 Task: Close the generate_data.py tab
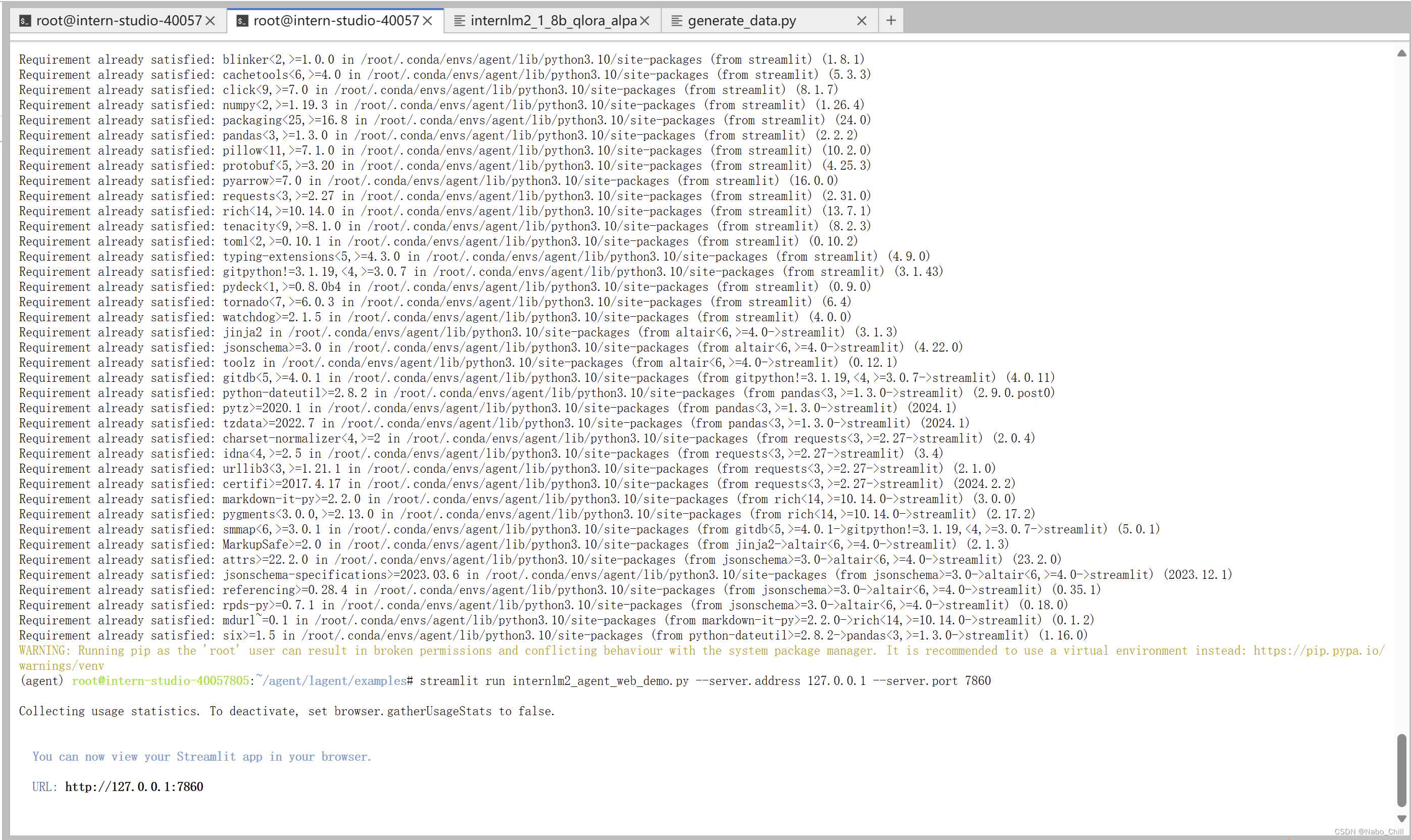[x=861, y=21]
